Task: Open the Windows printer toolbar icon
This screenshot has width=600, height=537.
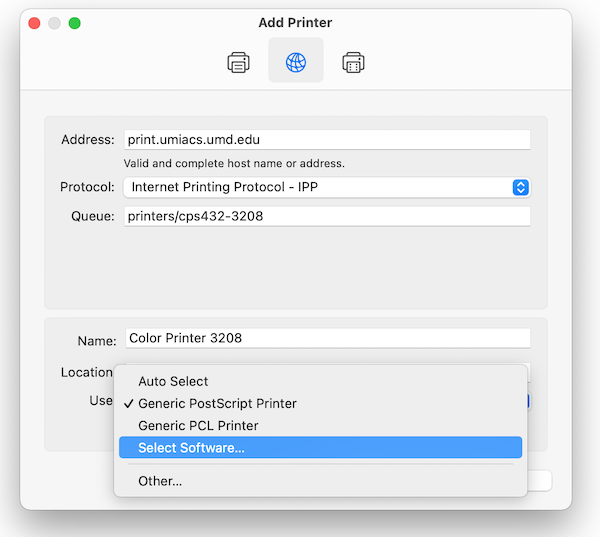Action: pos(353,63)
